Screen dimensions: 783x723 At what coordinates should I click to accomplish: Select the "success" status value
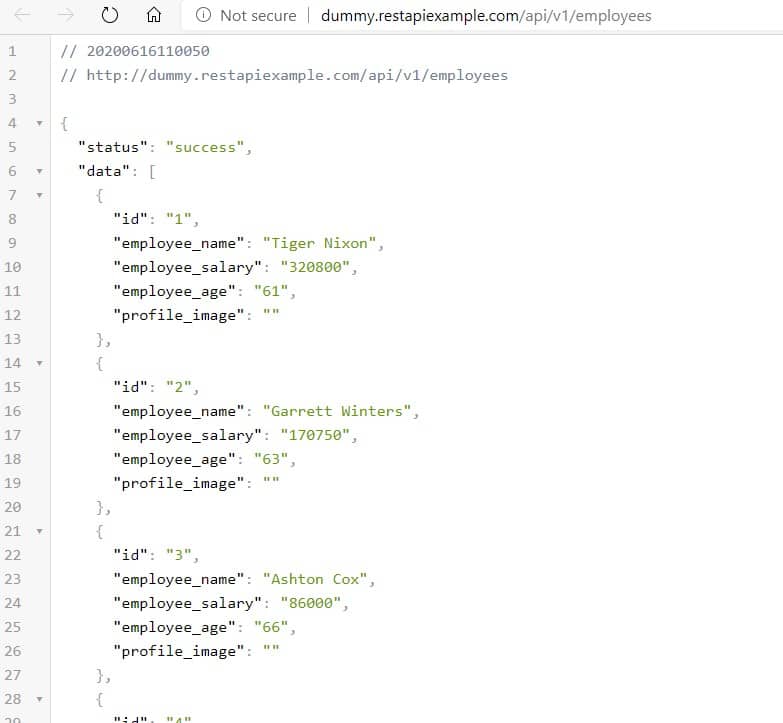205,147
